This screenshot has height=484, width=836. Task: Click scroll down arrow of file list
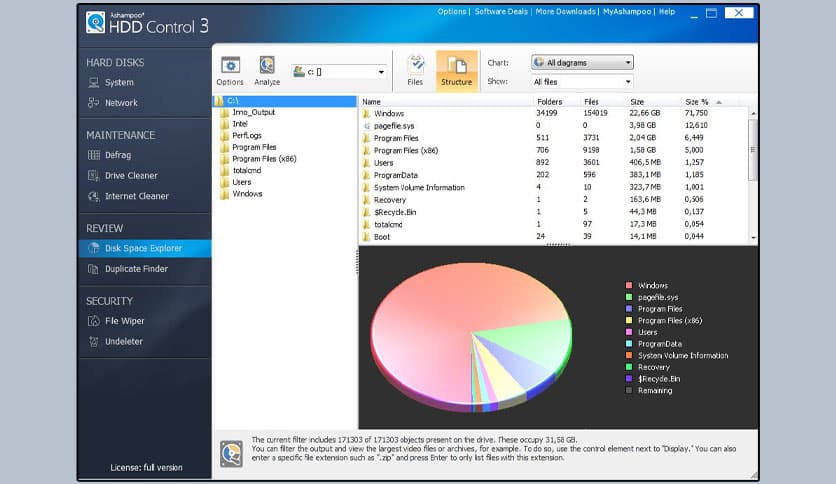point(753,237)
